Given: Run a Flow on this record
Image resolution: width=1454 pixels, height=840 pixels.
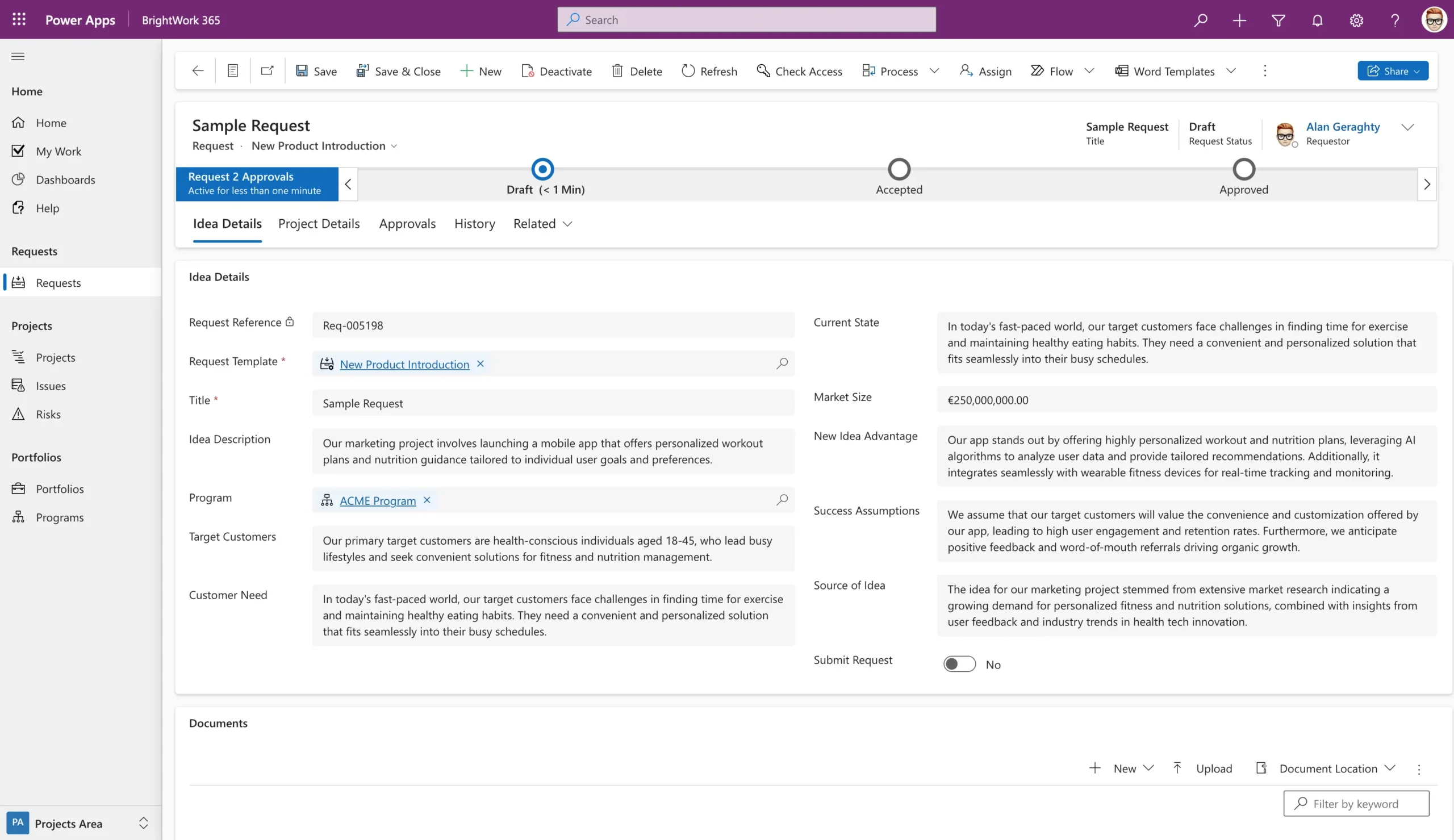Looking at the screenshot, I should [1053, 70].
